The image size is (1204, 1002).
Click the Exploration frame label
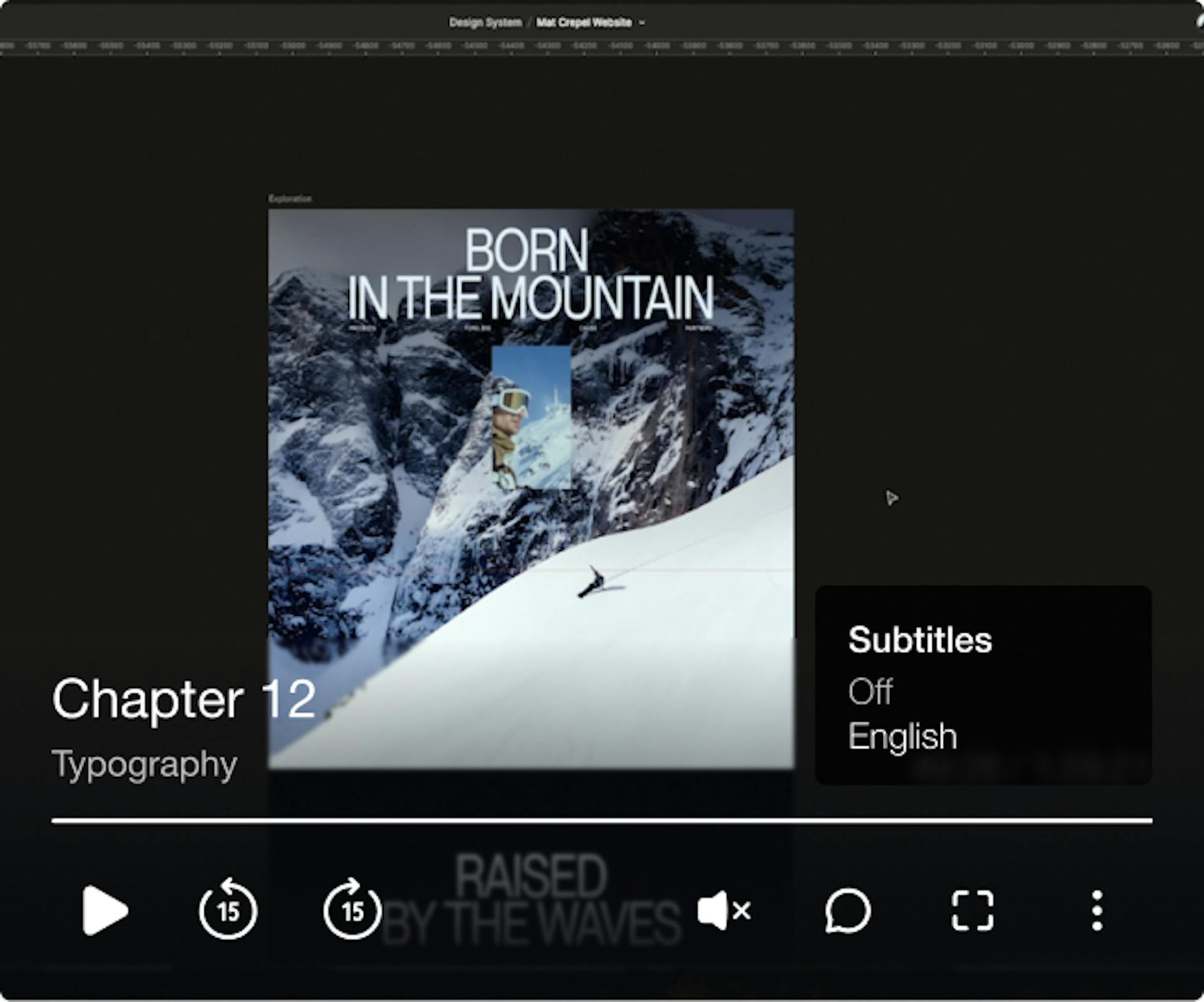[290, 199]
